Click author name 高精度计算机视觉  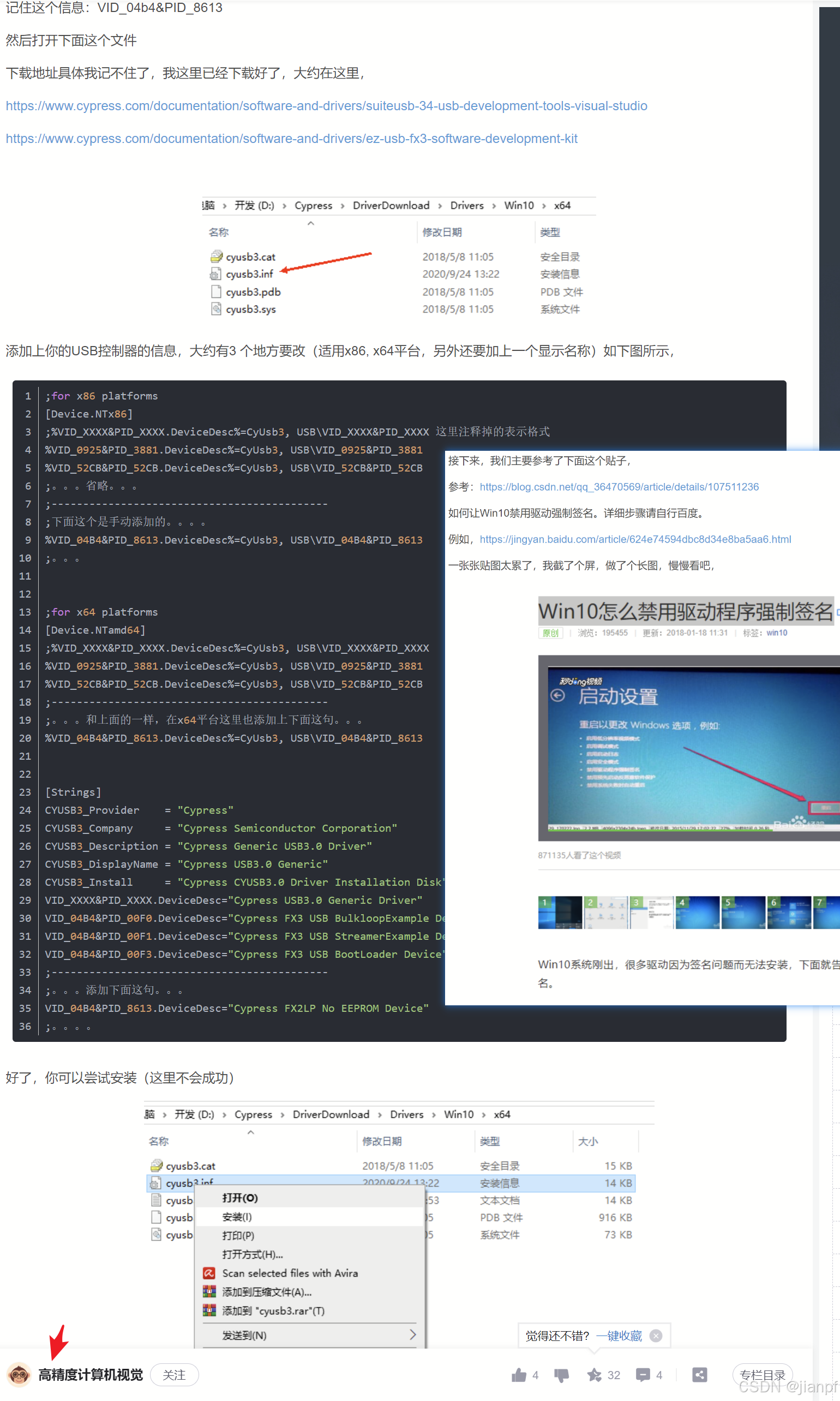pyautogui.click(x=91, y=1375)
